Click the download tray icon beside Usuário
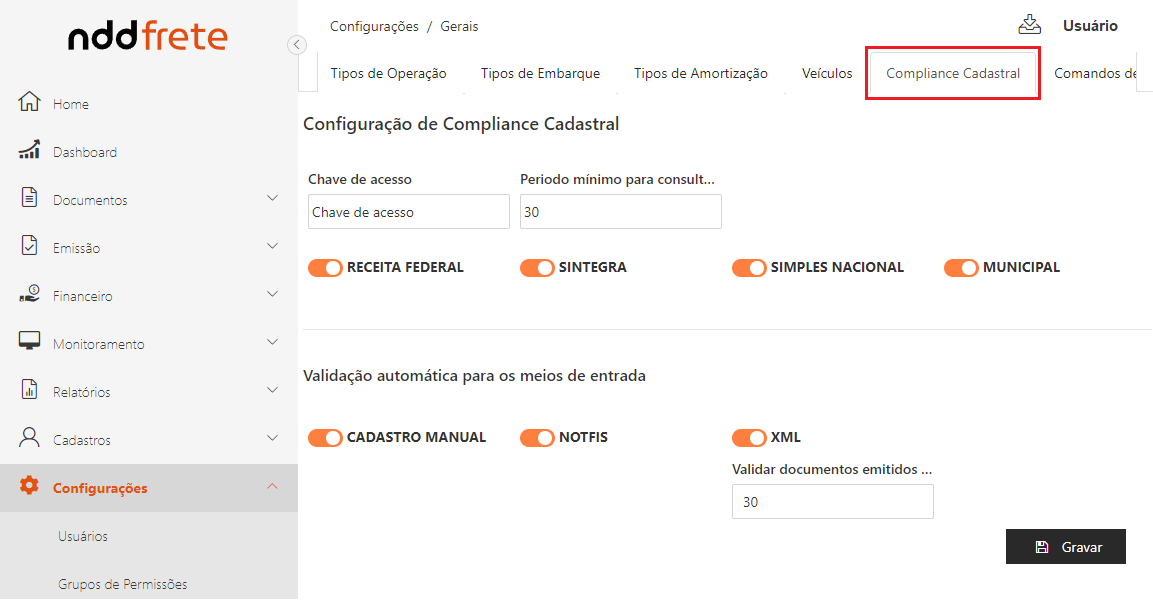This screenshot has height=600, width=1153. [1030, 25]
